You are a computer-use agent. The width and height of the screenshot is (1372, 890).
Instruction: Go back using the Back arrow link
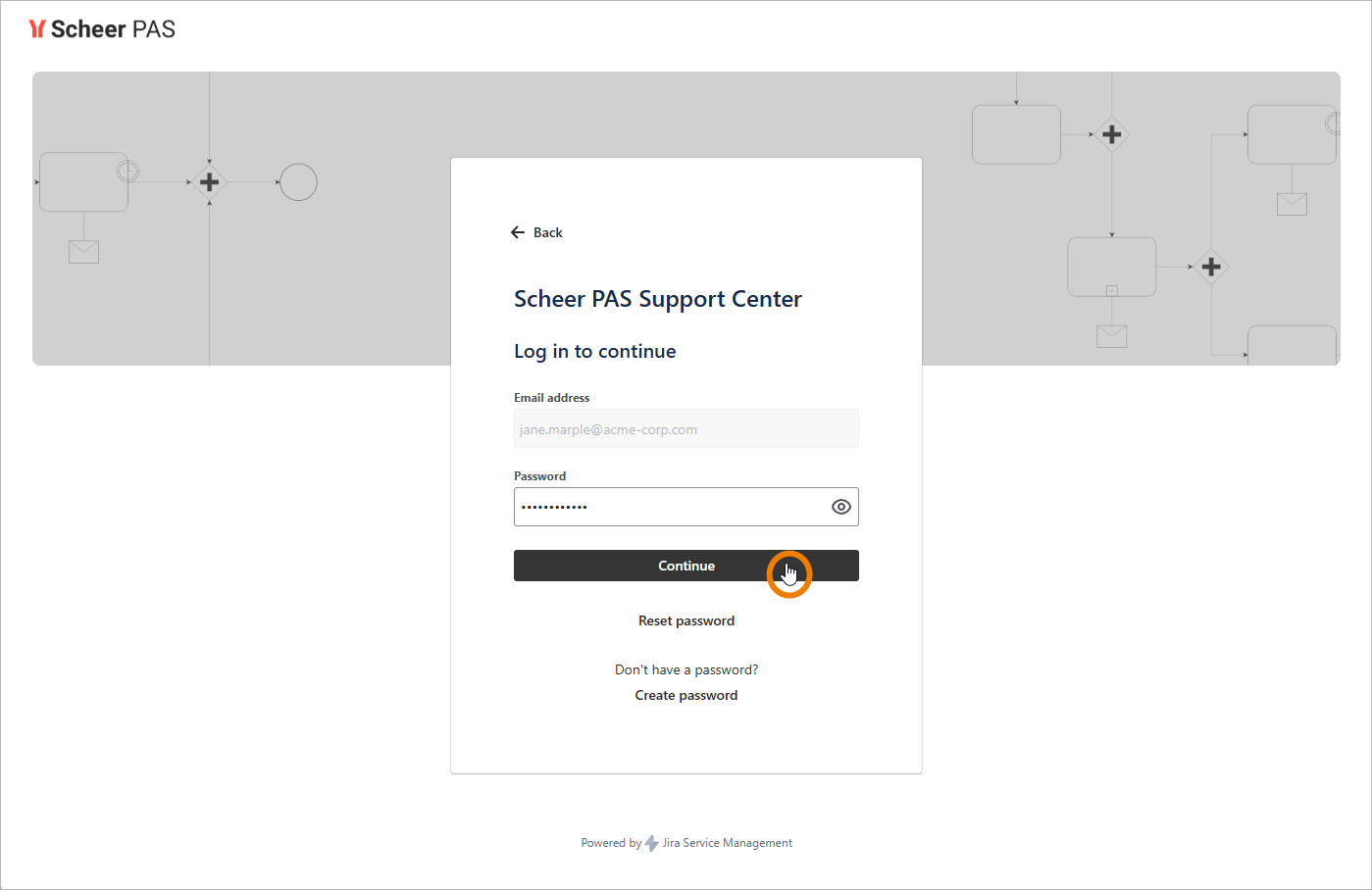coord(536,232)
